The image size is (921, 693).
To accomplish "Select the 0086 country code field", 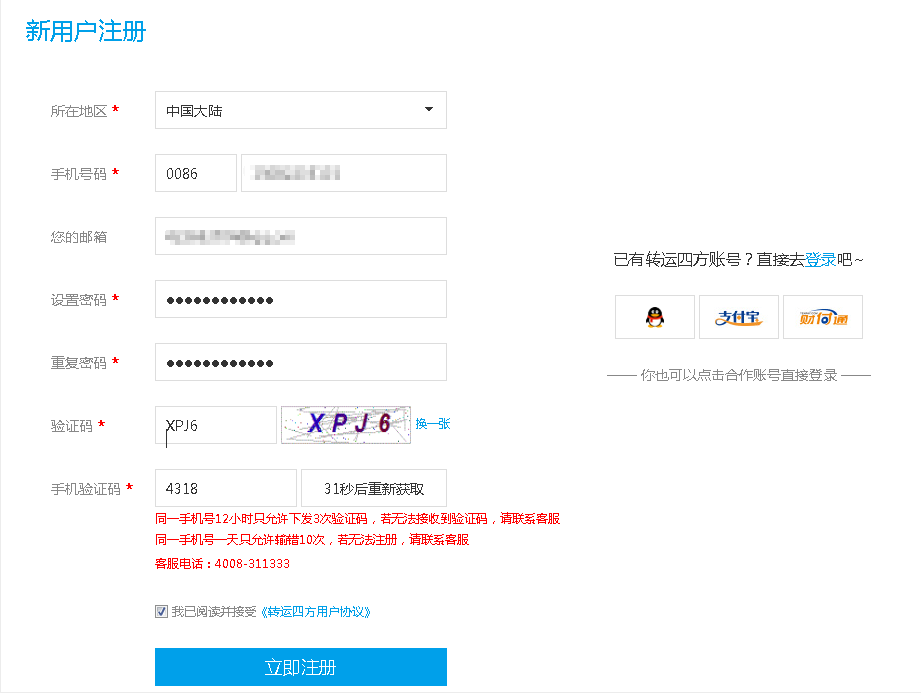I will pos(195,173).
